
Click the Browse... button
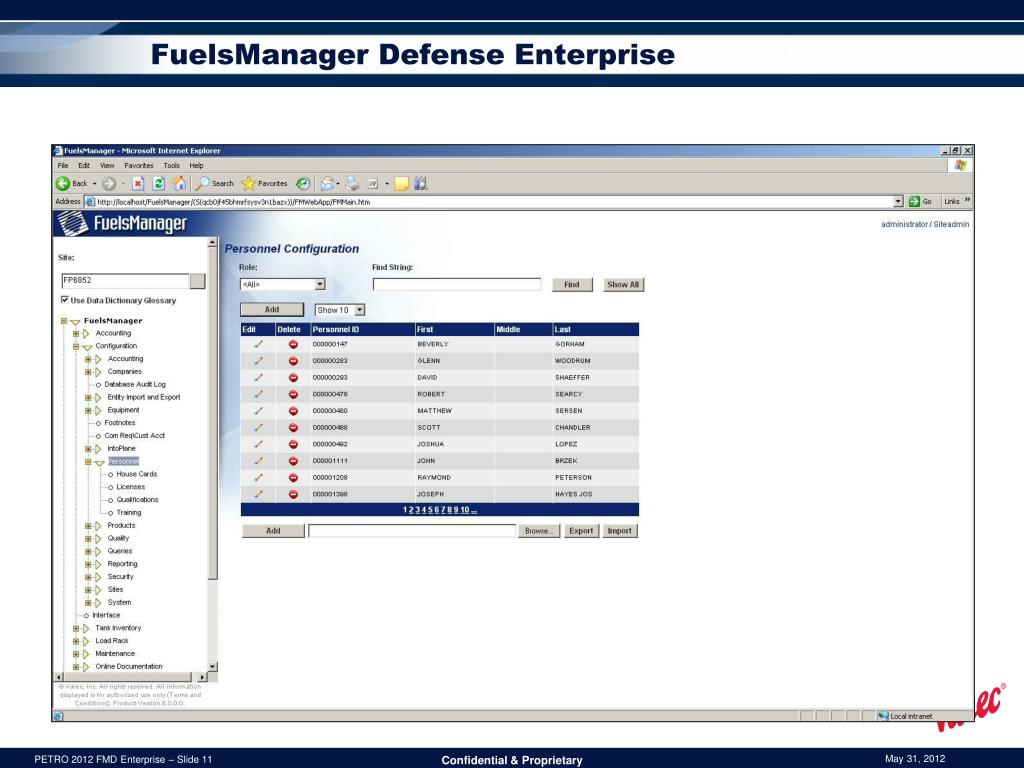[539, 531]
